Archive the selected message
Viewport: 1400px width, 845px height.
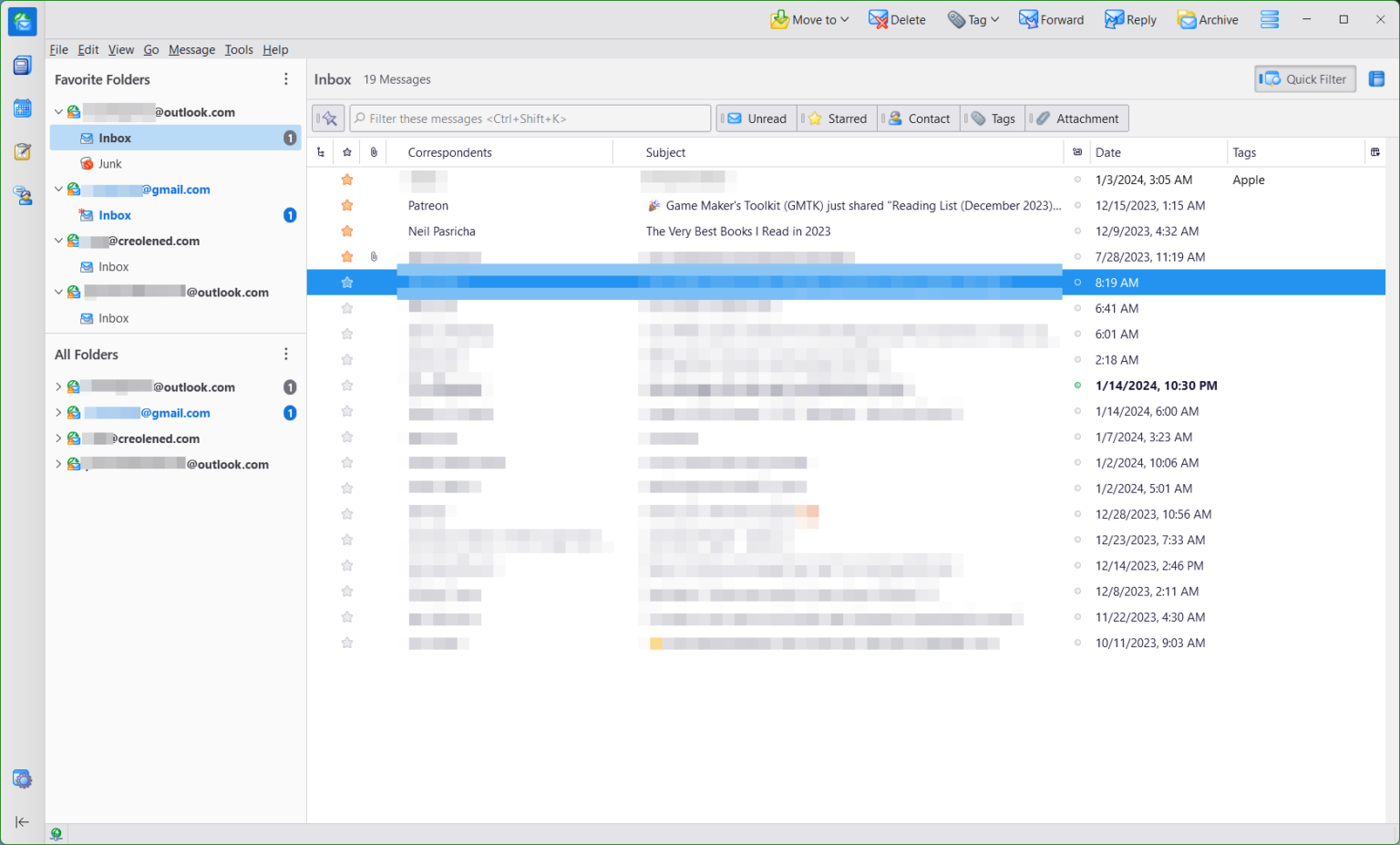tap(1208, 20)
